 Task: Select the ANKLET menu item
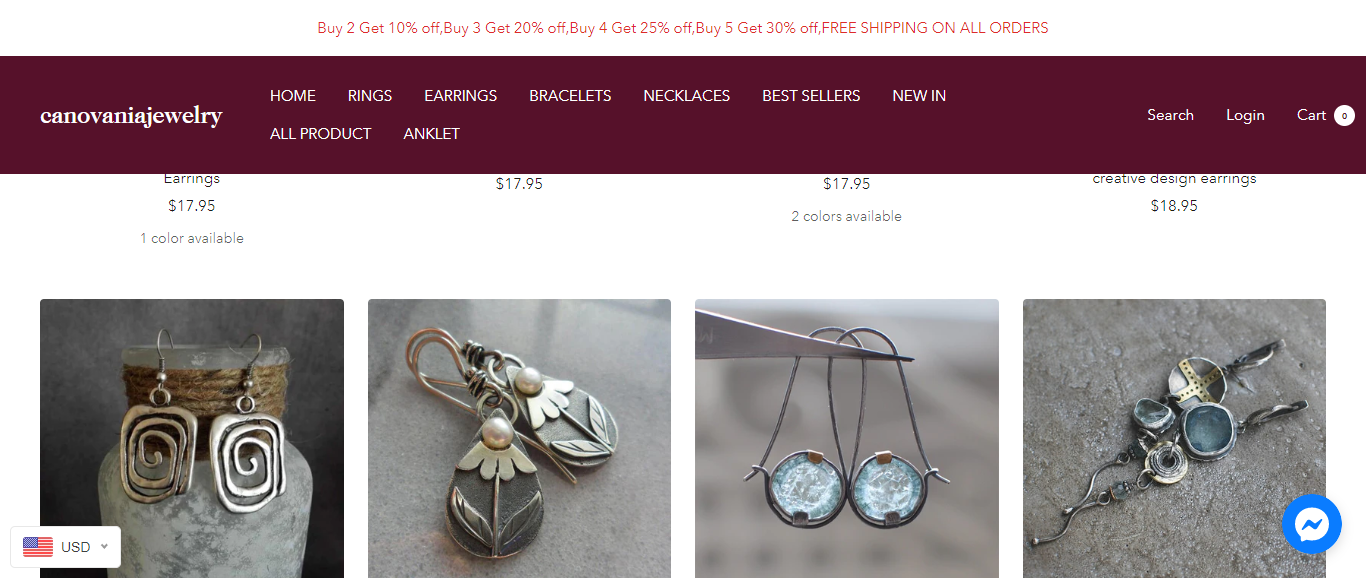(432, 134)
